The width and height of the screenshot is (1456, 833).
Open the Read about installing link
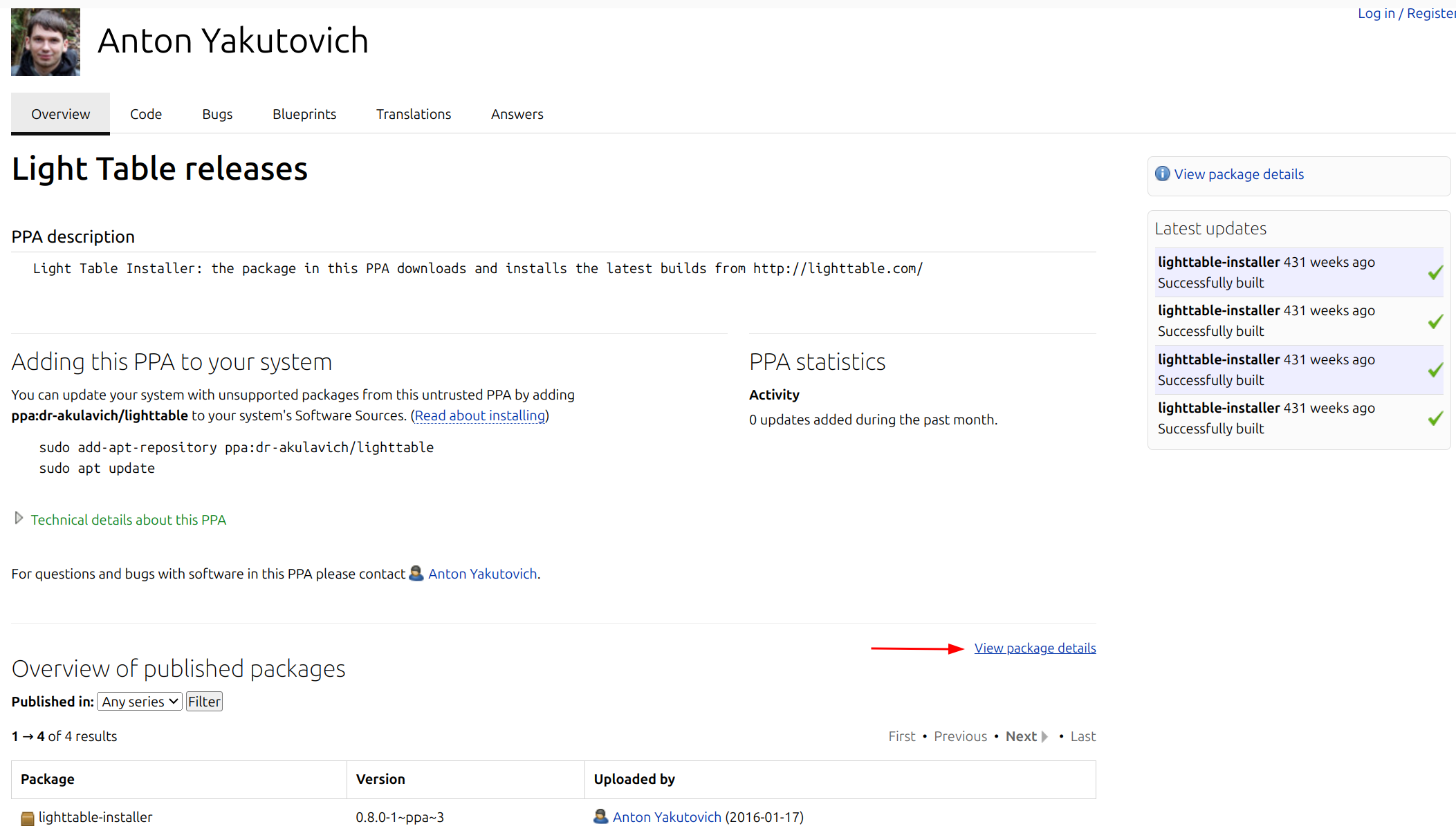pos(480,415)
